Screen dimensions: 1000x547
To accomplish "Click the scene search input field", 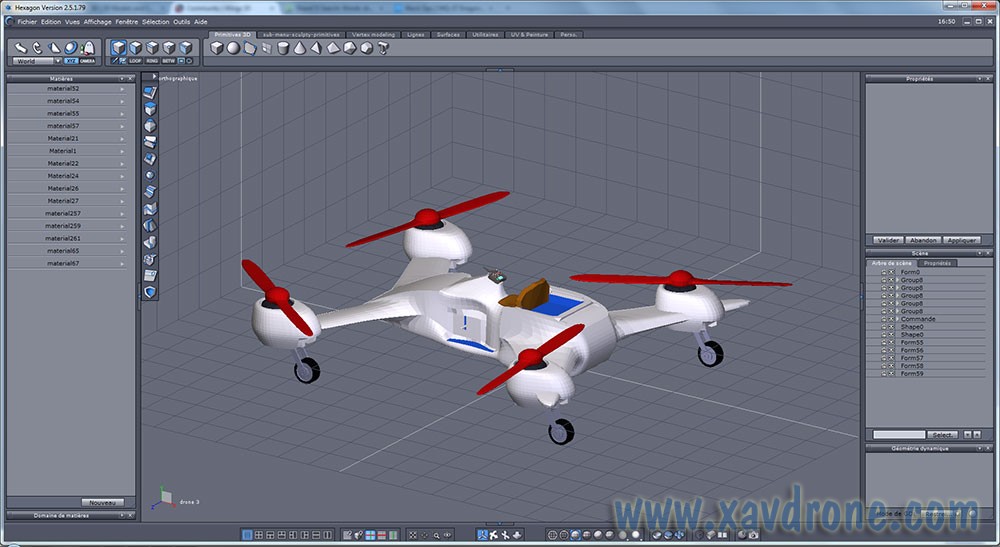I will pos(898,435).
